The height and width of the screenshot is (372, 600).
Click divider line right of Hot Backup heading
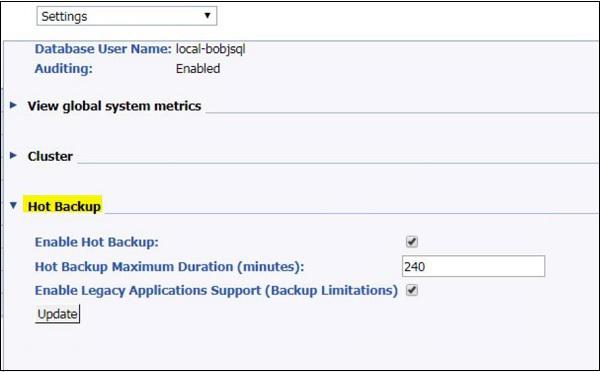point(351,213)
